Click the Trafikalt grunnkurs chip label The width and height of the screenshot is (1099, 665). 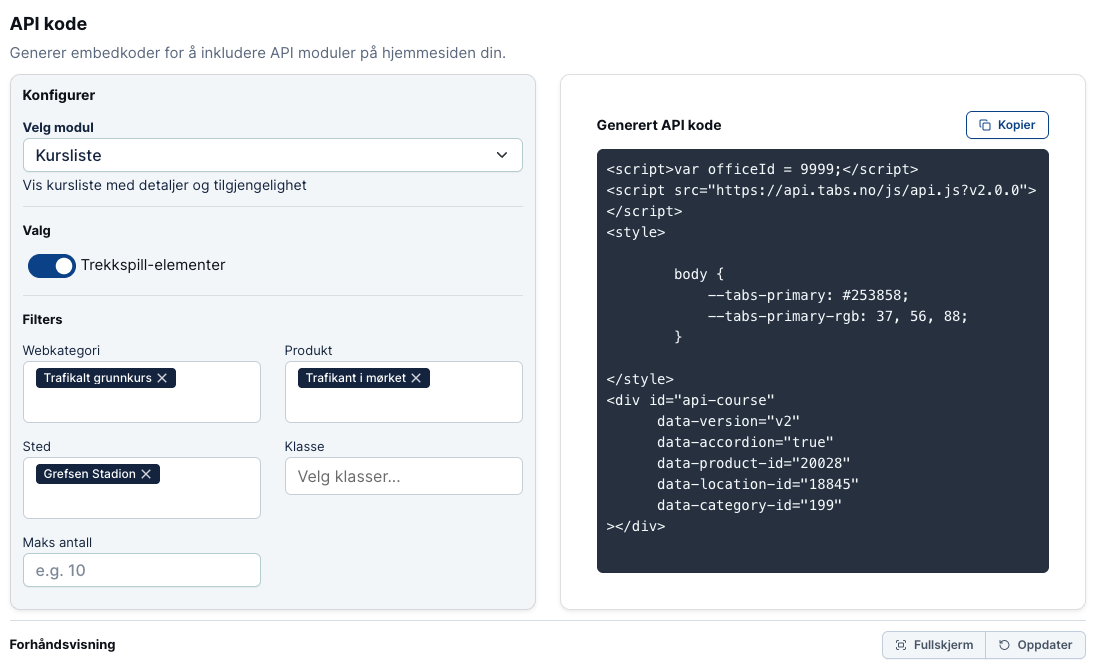[x=97, y=378]
